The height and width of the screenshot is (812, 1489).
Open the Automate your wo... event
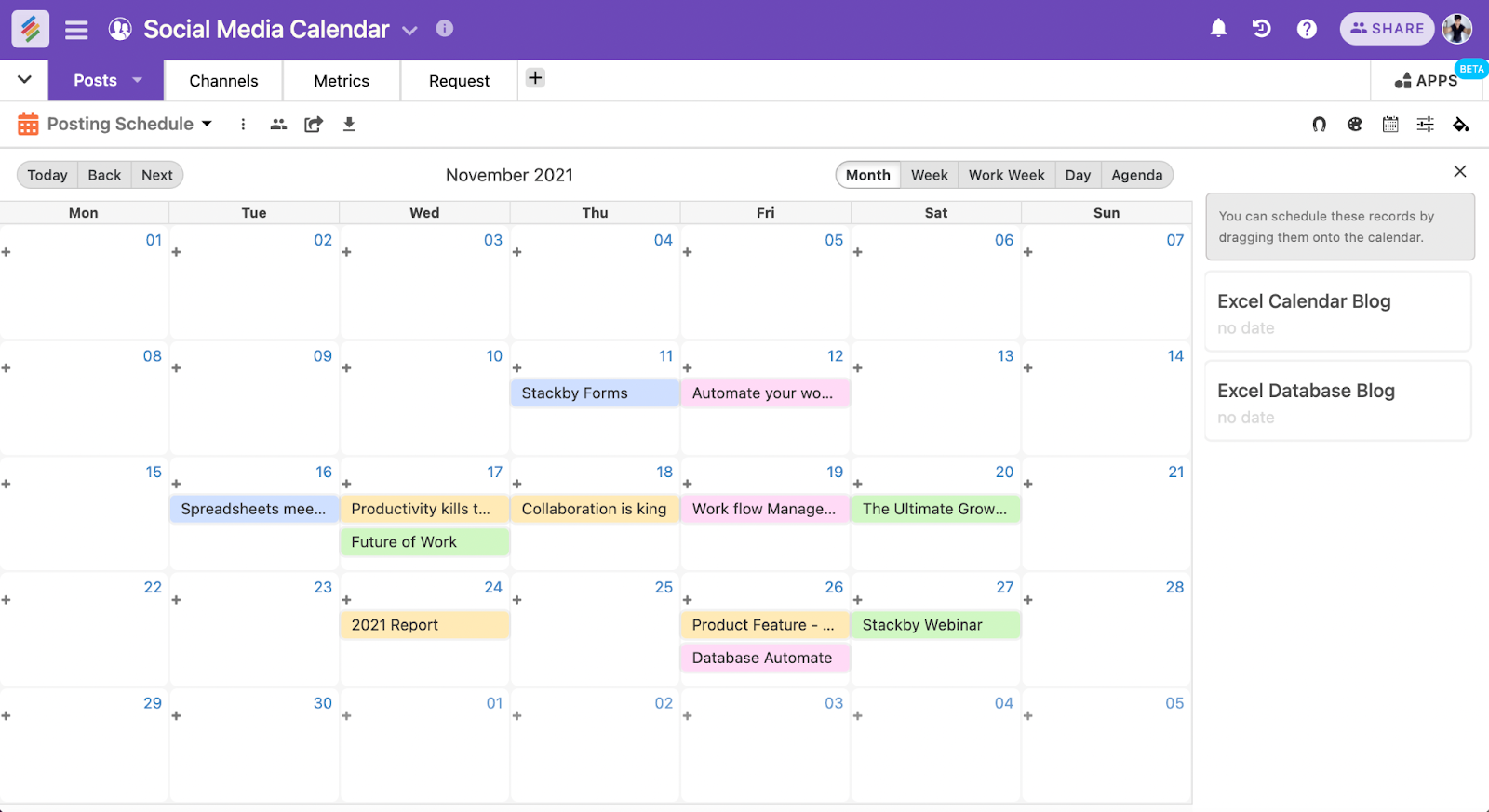pyautogui.click(x=765, y=393)
